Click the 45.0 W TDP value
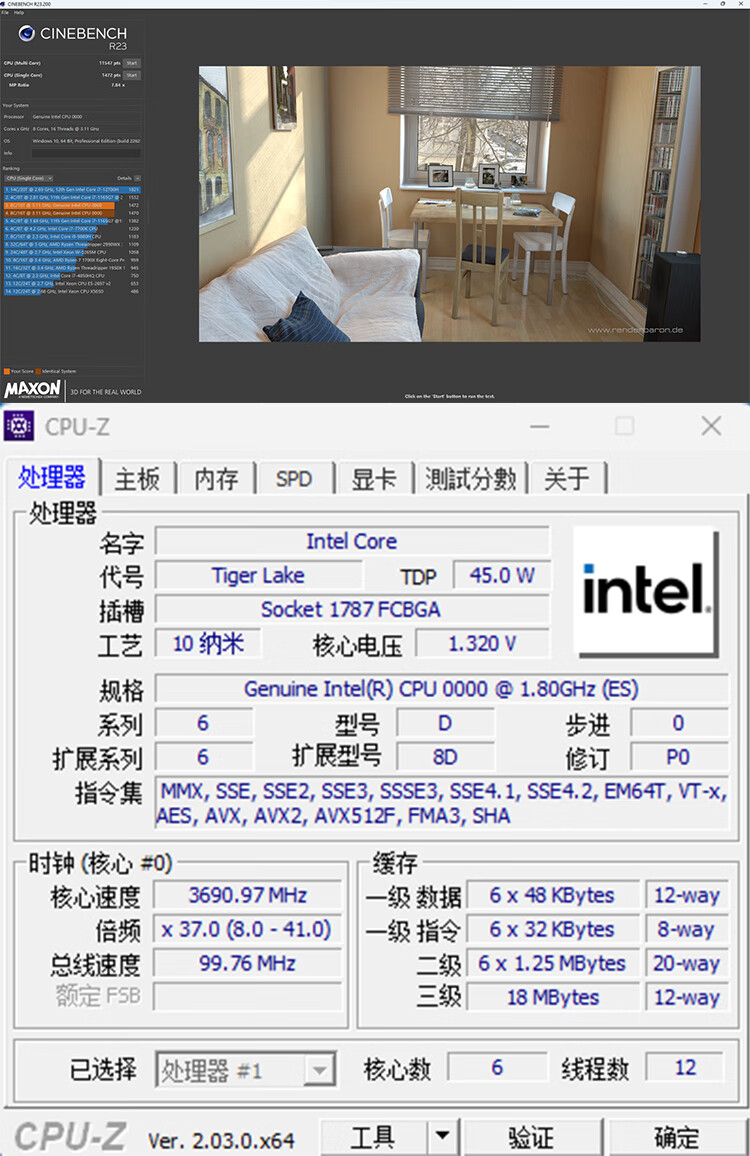 [x=501, y=575]
